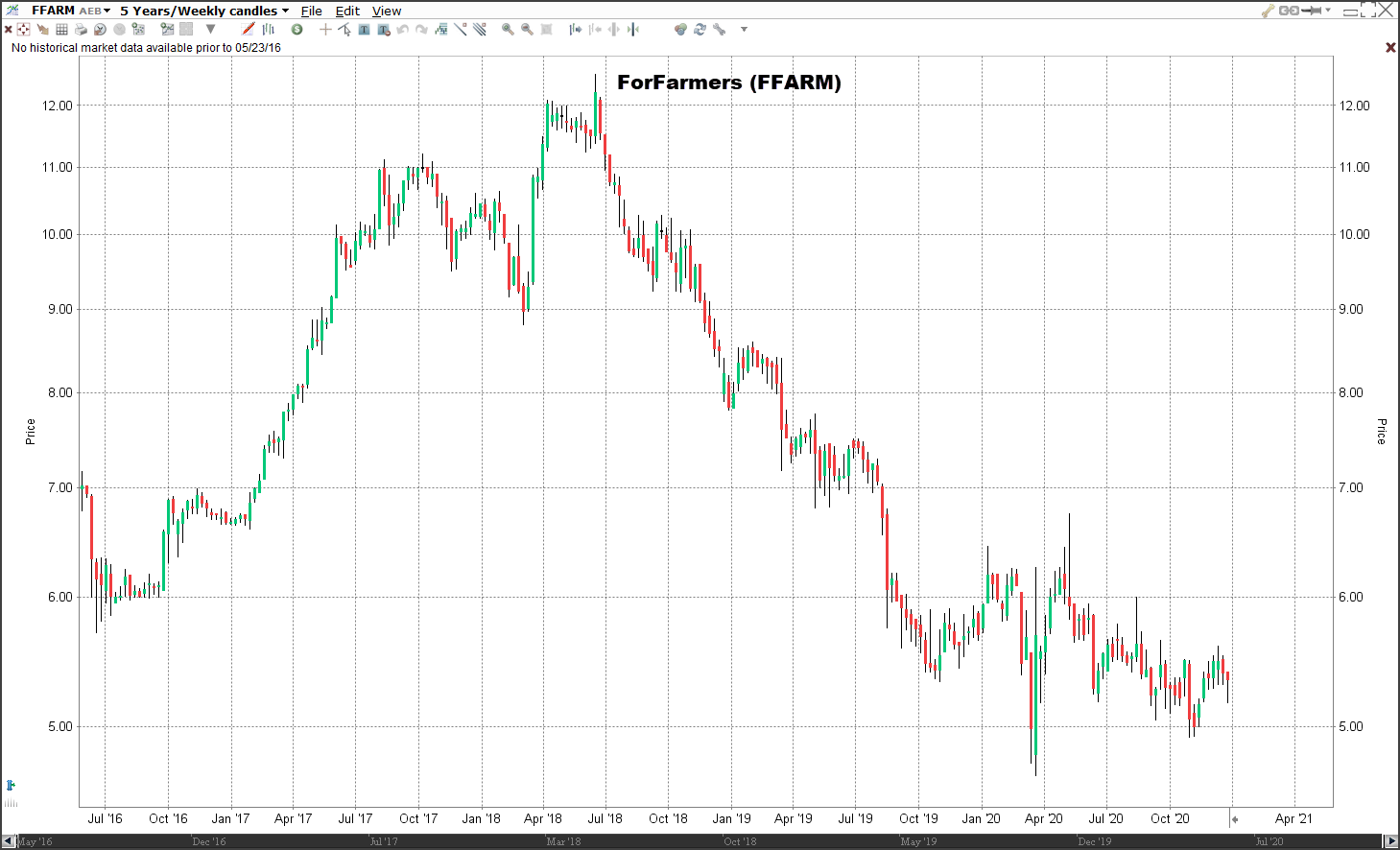Click the expand time axis right icon
1400x850 pixels.
[576, 30]
